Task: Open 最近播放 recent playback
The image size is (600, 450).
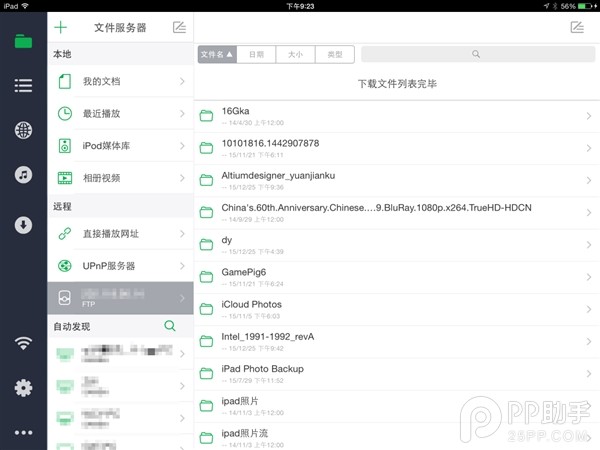Action: 121,113
